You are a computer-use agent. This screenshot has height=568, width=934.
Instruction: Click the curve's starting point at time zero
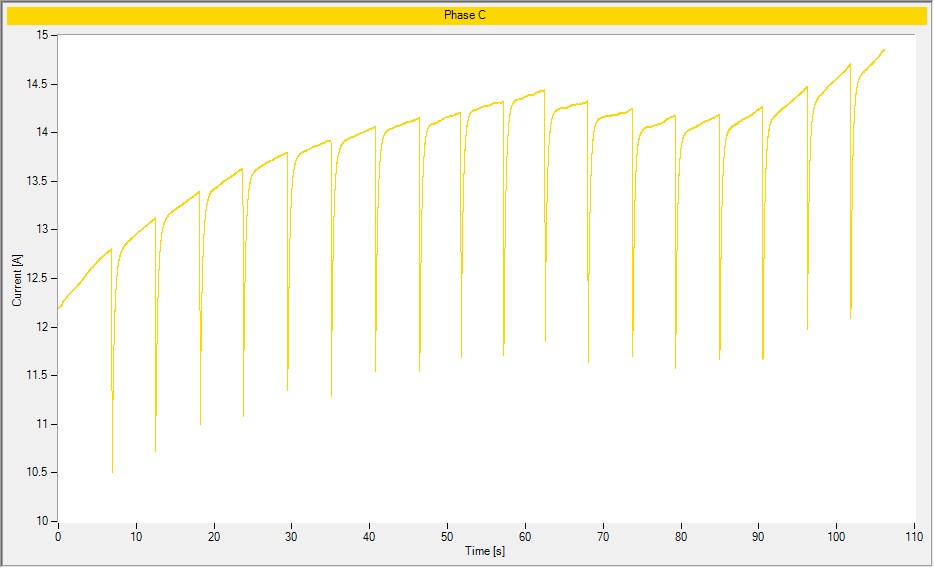tap(59, 307)
